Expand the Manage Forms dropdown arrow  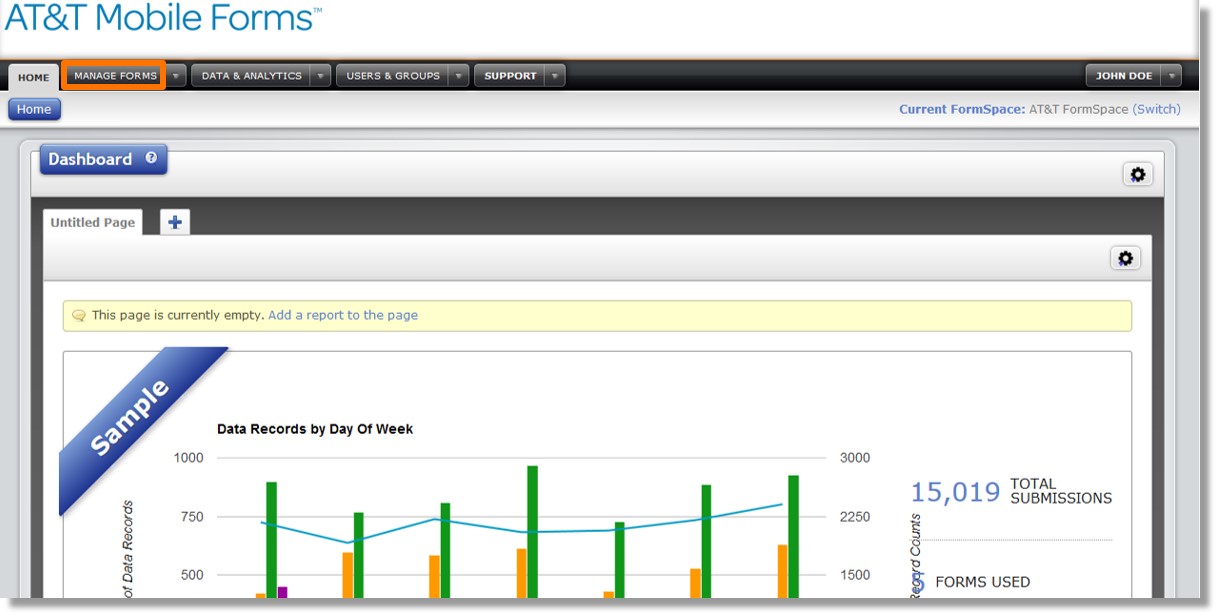click(x=176, y=76)
